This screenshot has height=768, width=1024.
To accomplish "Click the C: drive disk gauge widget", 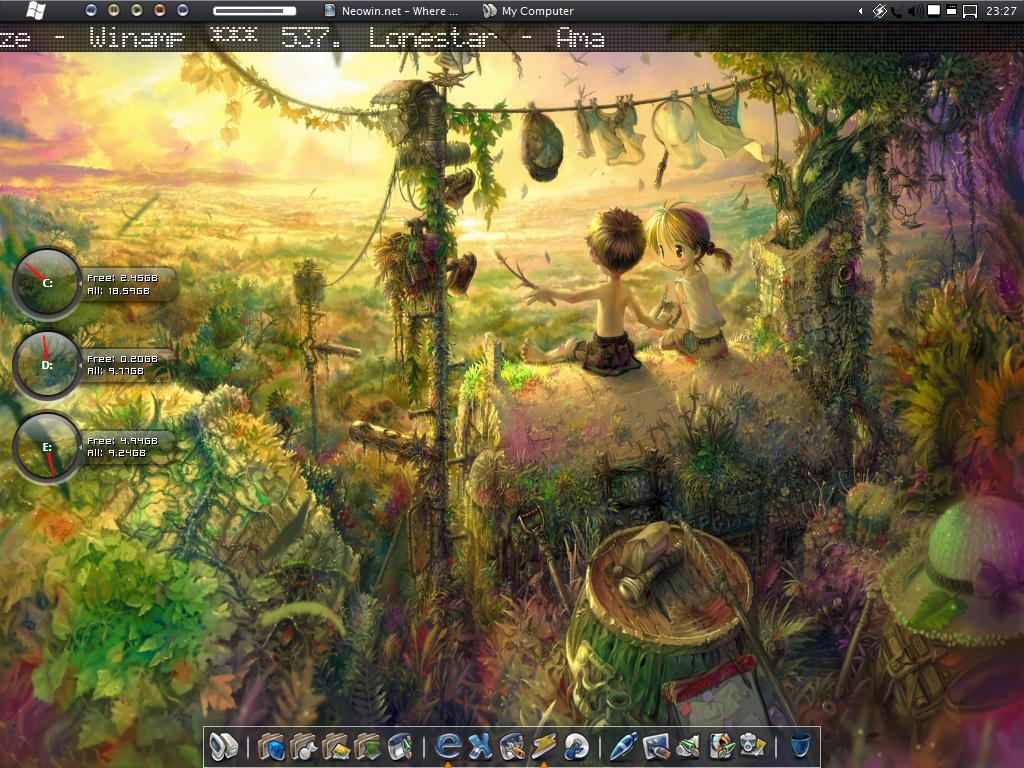I will [47, 283].
